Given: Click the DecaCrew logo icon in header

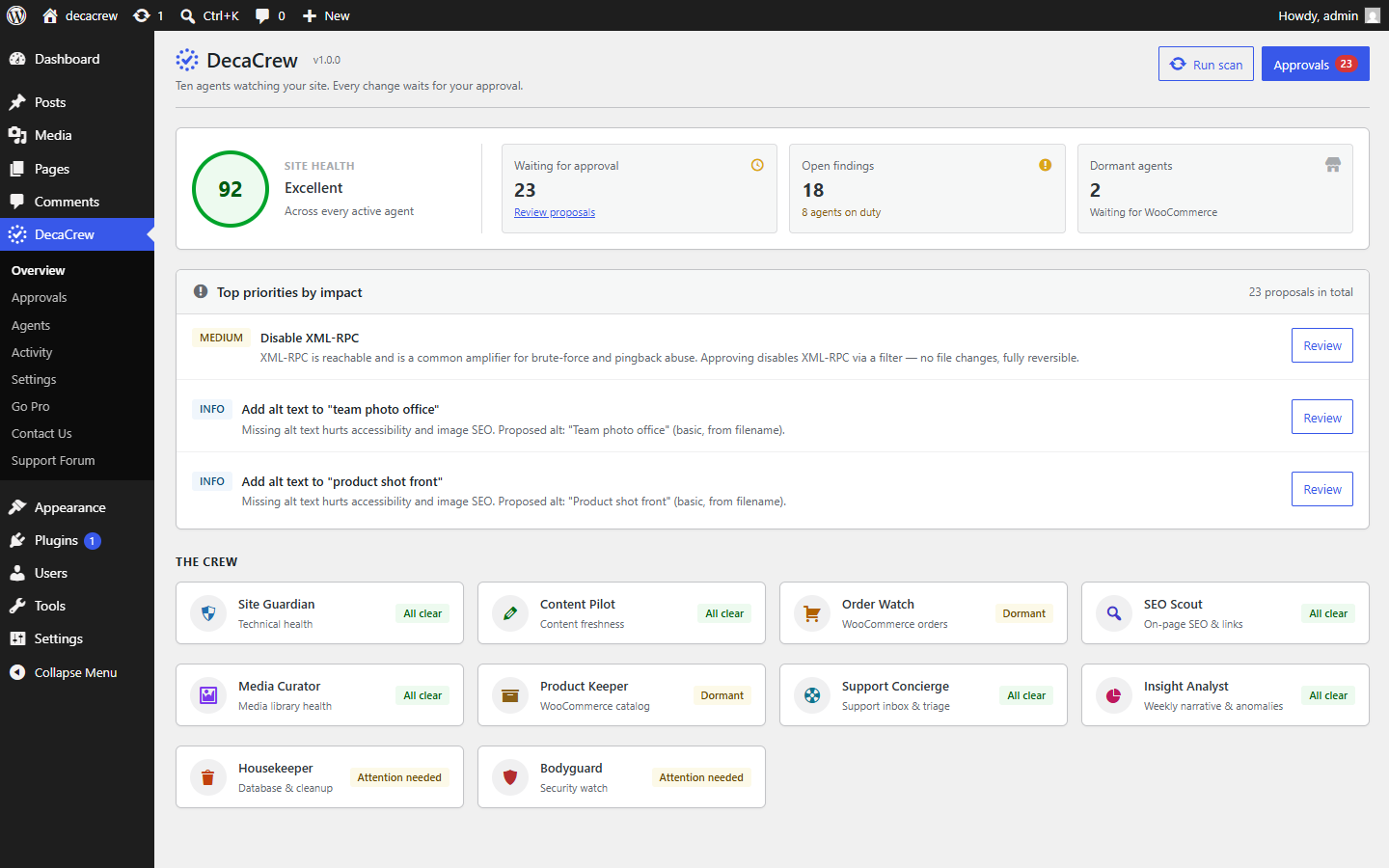Looking at the screenshot, I should click(187, 60).
